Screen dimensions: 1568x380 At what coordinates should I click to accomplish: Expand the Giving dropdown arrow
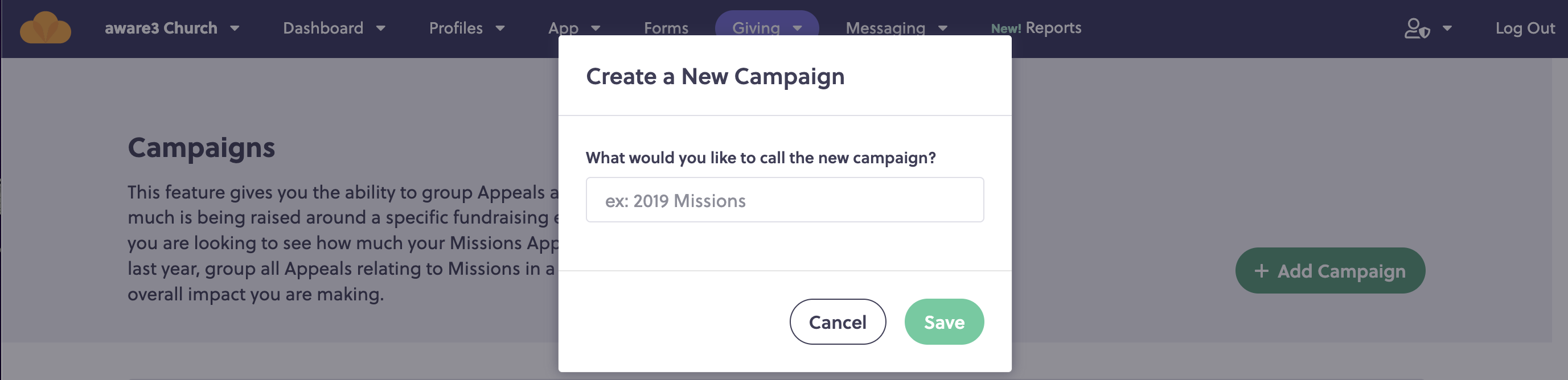[797, 28]
